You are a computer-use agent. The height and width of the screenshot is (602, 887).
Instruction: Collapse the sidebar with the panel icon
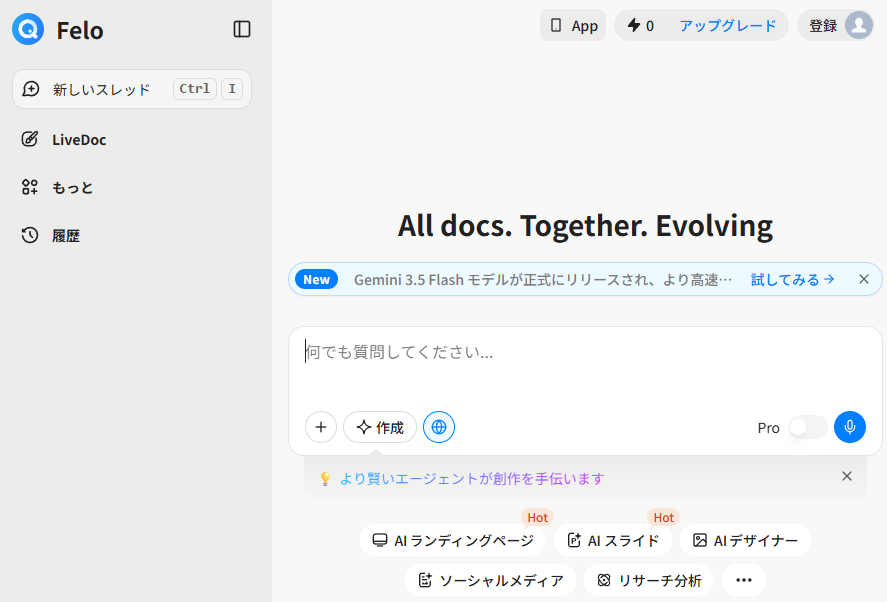[242, 29]
